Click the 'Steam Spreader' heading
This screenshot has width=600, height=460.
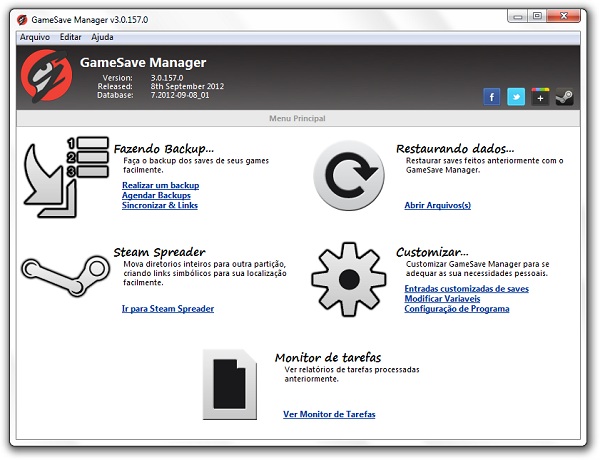click(160, 252)
